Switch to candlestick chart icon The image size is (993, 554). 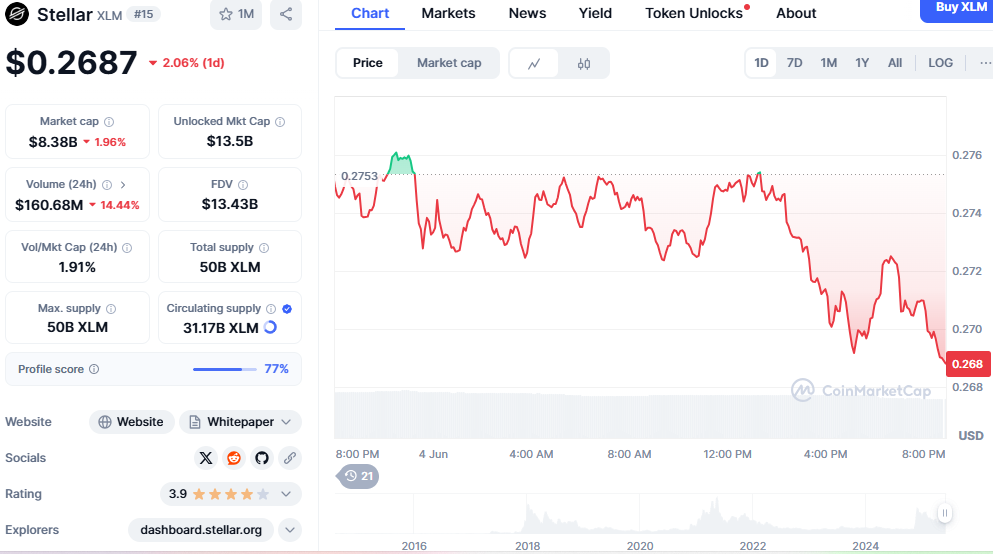click(584, 63)
